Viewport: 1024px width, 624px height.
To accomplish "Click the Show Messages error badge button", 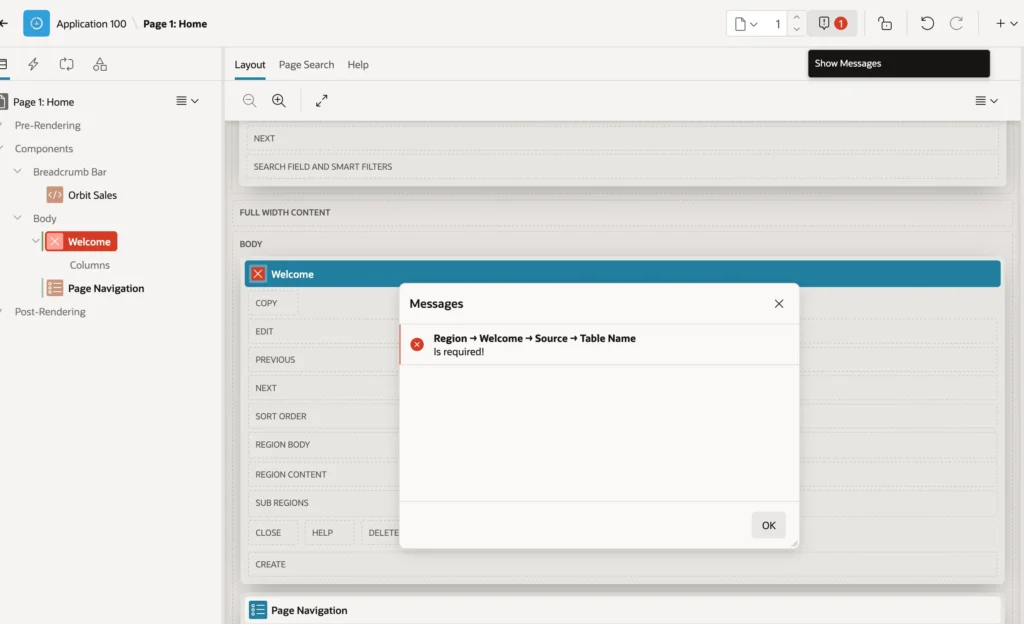I will tap(832, 23).
